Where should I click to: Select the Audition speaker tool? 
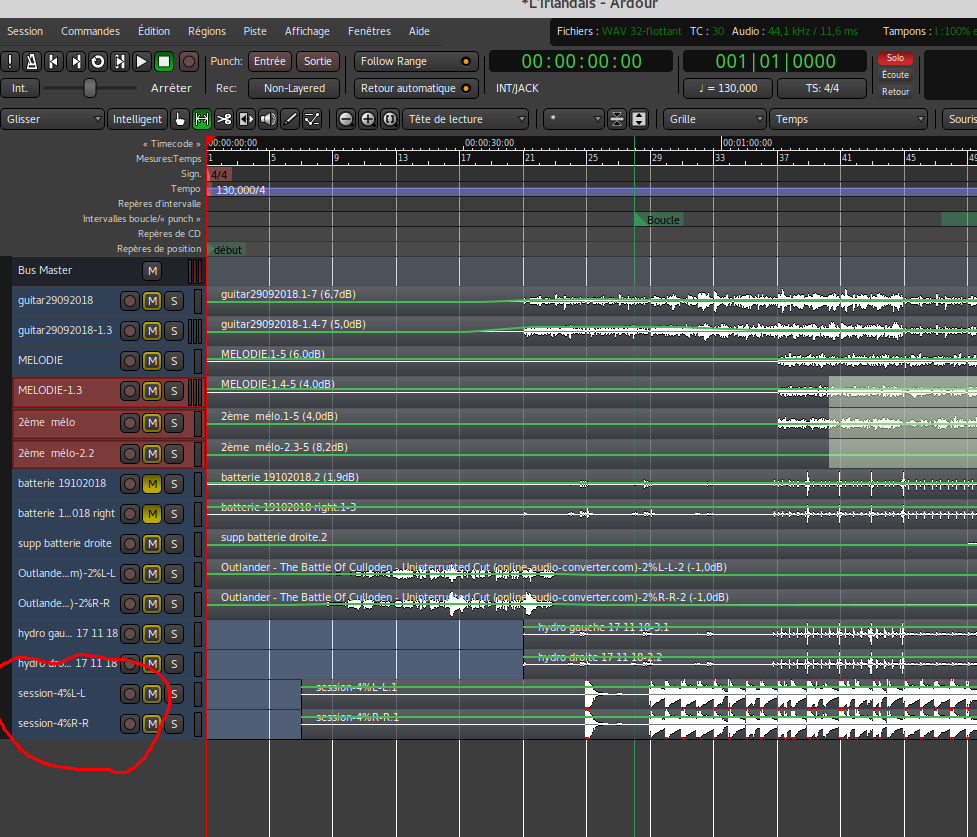268,119
